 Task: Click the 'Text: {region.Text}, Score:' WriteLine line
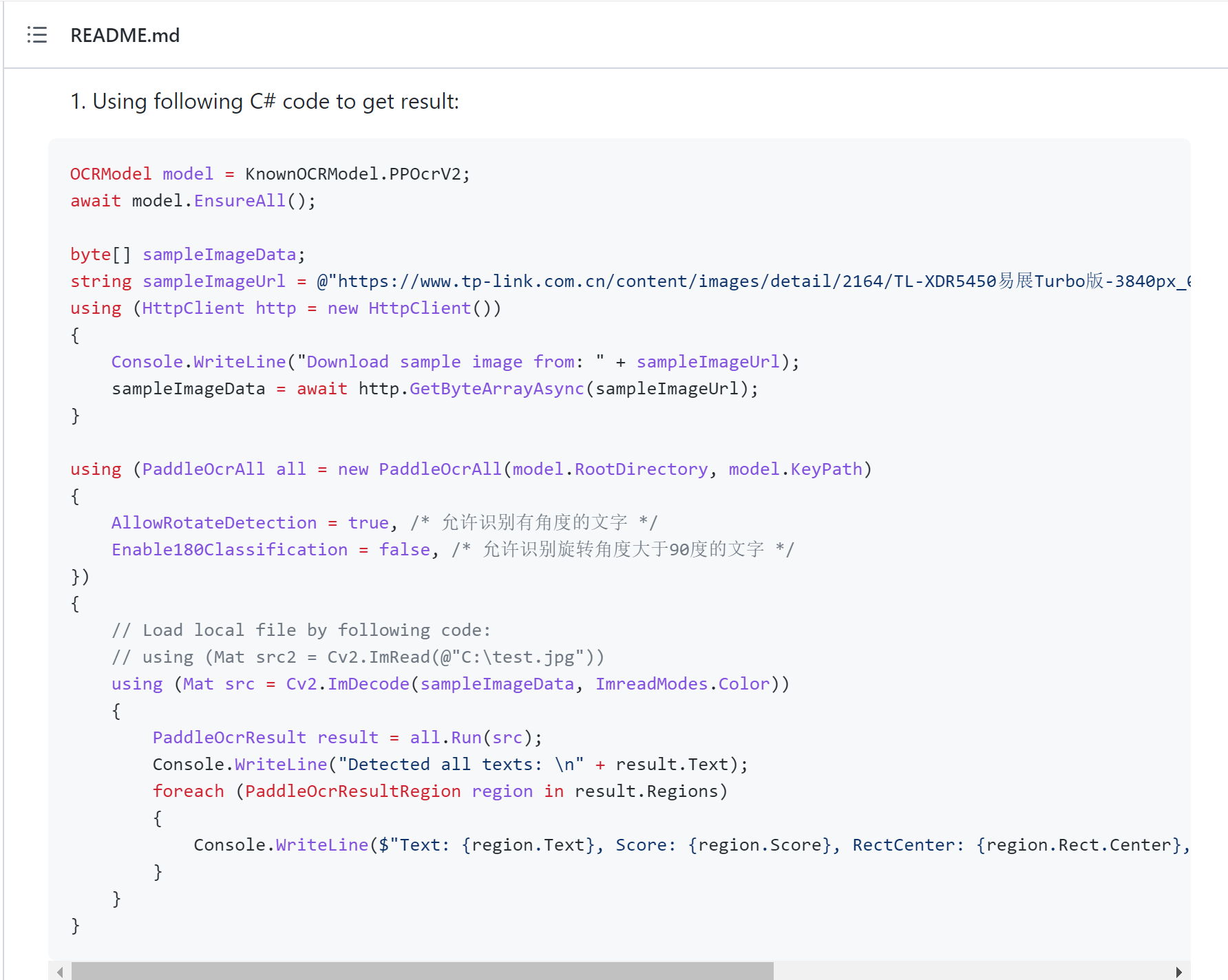click(x=692, y=844)
